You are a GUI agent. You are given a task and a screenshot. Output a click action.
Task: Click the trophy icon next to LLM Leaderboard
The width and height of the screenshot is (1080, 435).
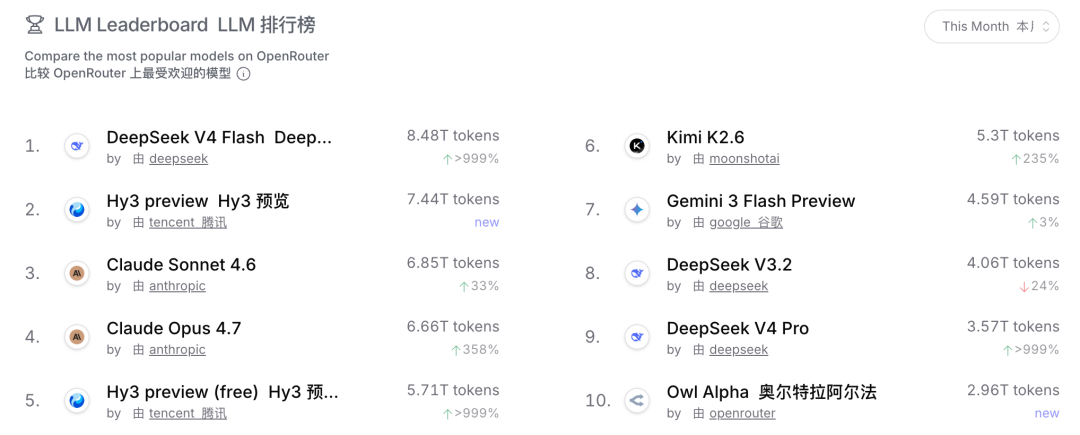tap(34, 26)
